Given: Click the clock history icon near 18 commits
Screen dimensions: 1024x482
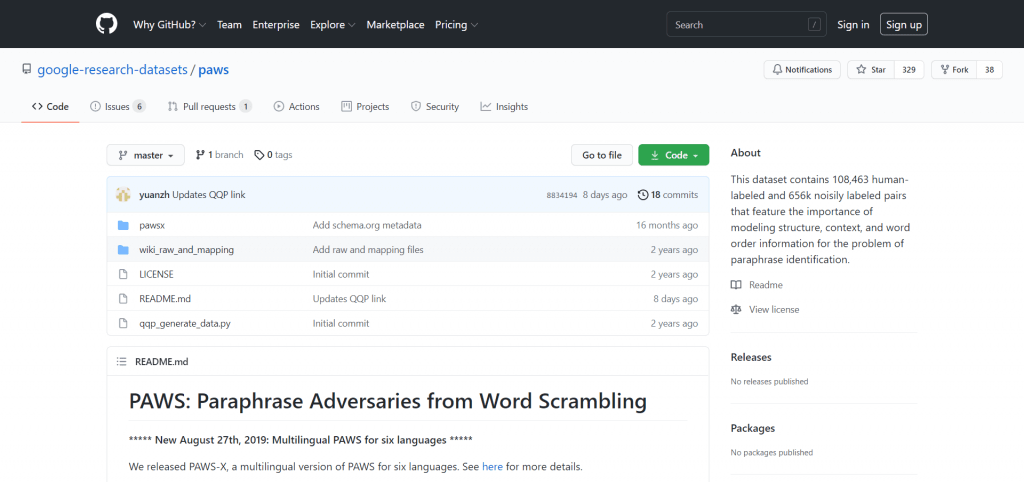Looking at the screenshot, I should 643,195.
